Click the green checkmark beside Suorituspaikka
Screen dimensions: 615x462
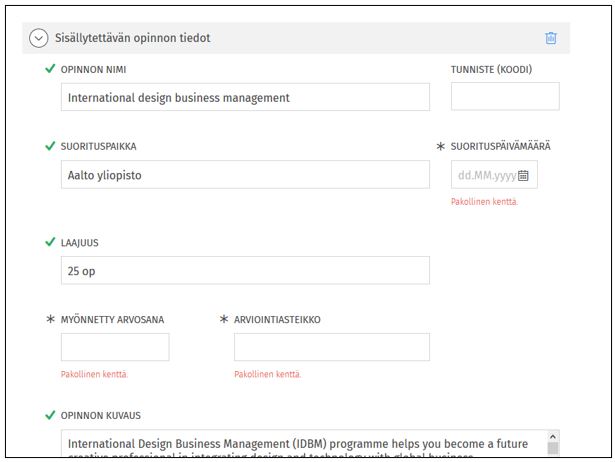click(50, 146)
